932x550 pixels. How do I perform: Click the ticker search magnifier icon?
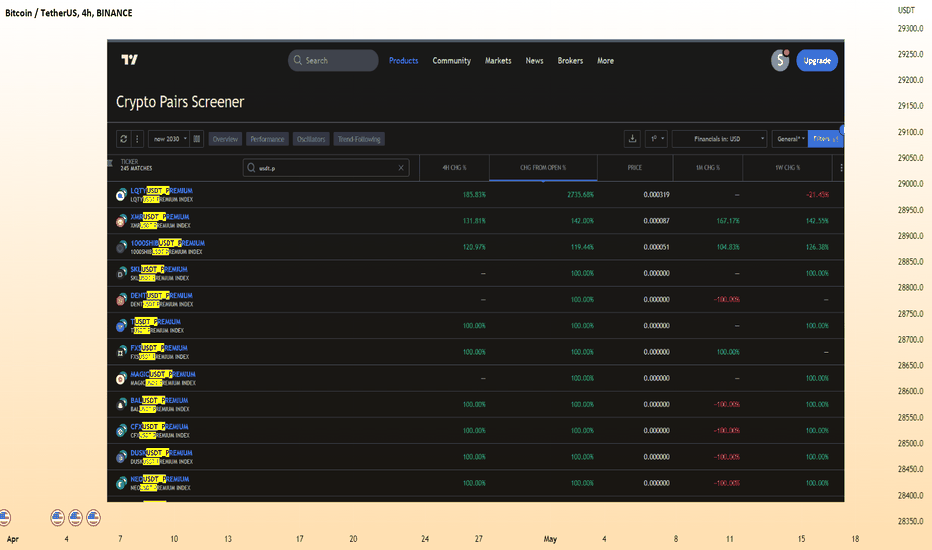pyautogui.click(x=251, y=168)
